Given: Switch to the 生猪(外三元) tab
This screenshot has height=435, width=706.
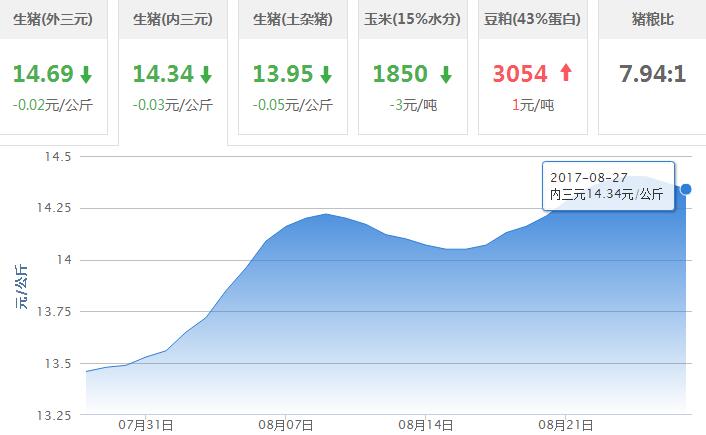Looking at the screenshot, I should coord(53,19).
